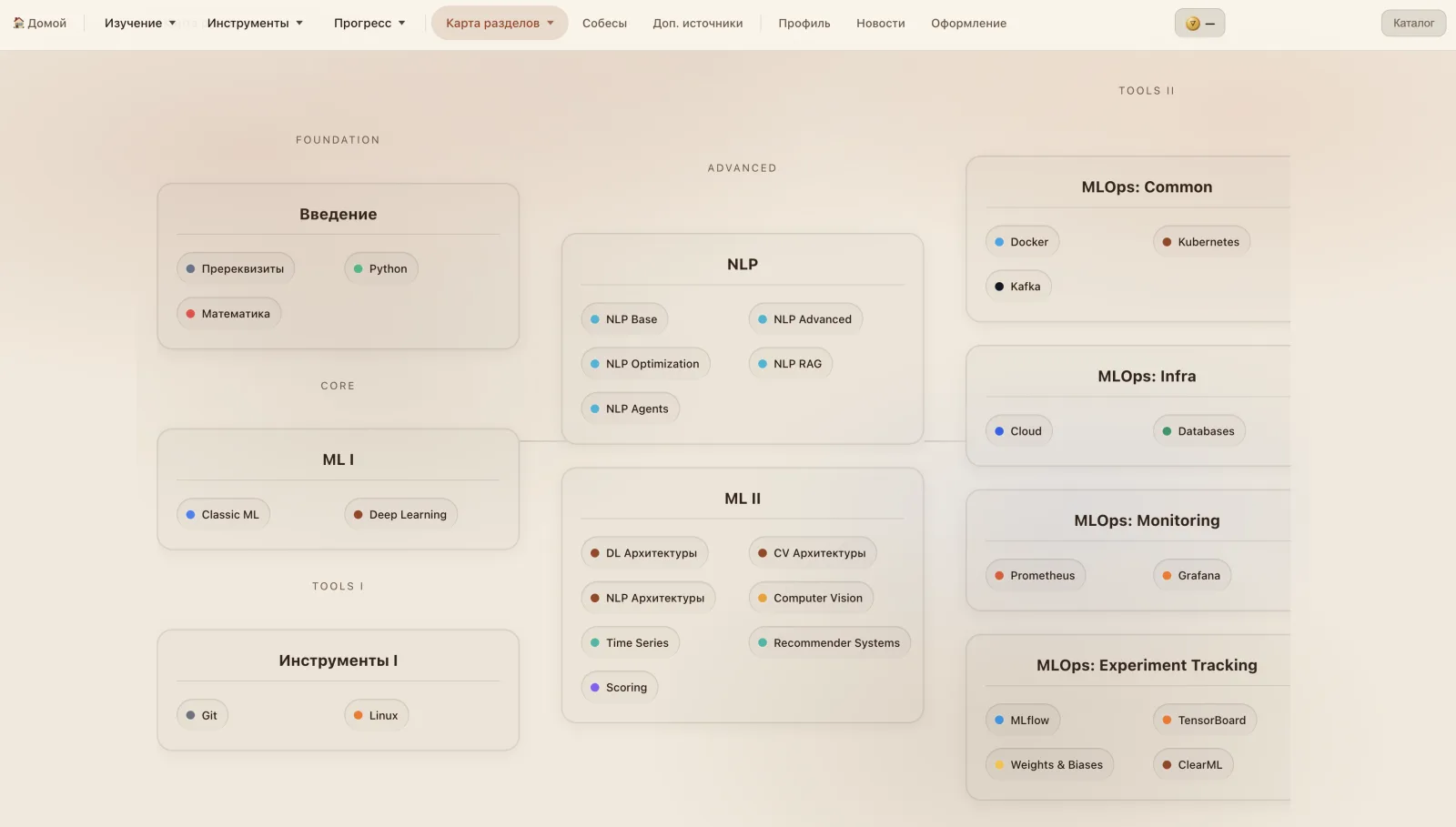Select the Deep Learning chip
Viewport: 1456px width, 827px height.
(401, 514)
